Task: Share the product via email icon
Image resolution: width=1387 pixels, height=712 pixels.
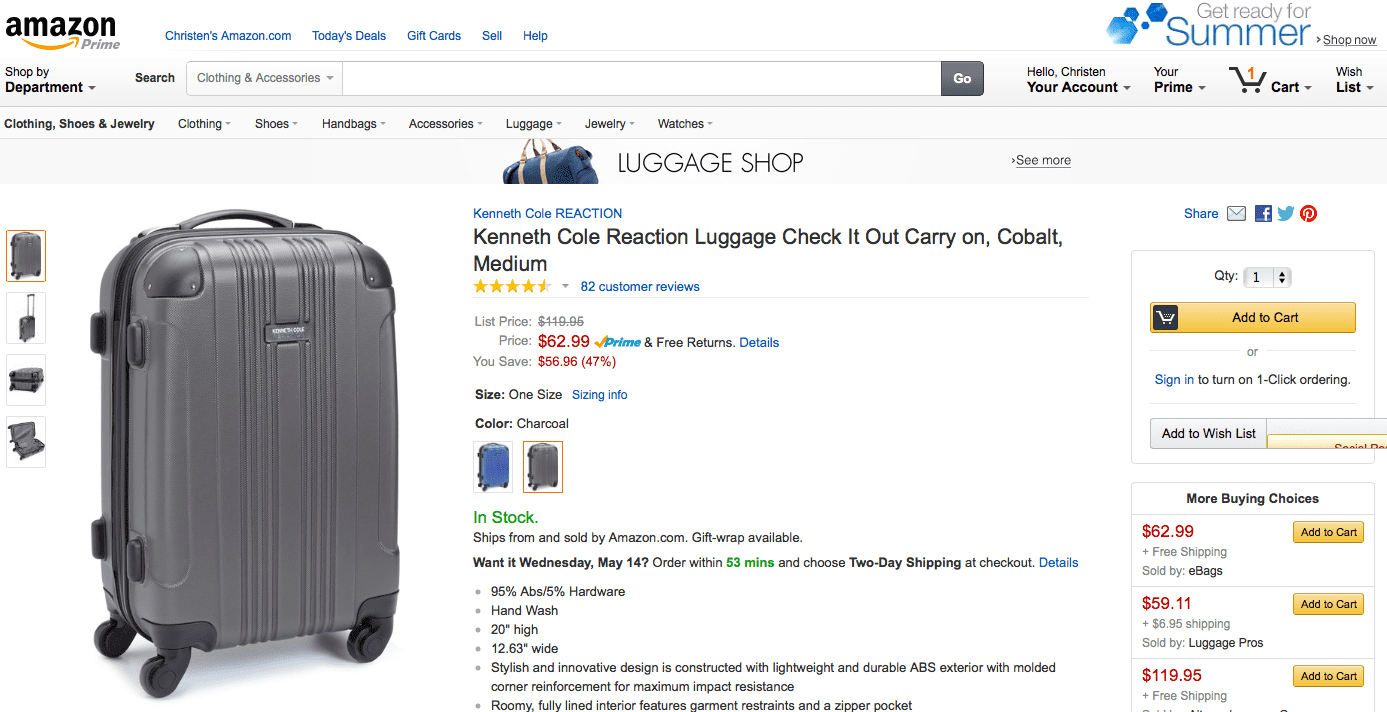Action: tap(1237, 213)
